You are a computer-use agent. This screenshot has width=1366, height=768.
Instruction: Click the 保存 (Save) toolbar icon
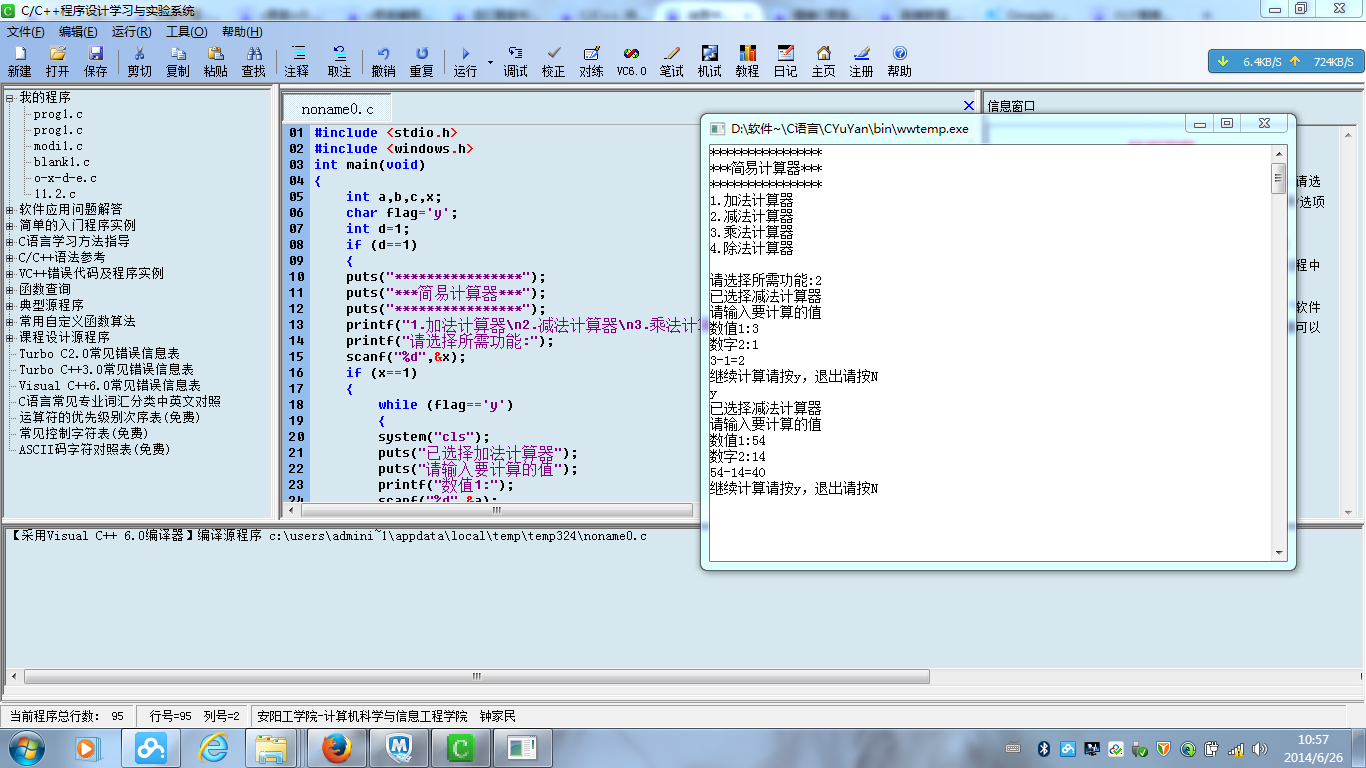[x=96, y=61]
